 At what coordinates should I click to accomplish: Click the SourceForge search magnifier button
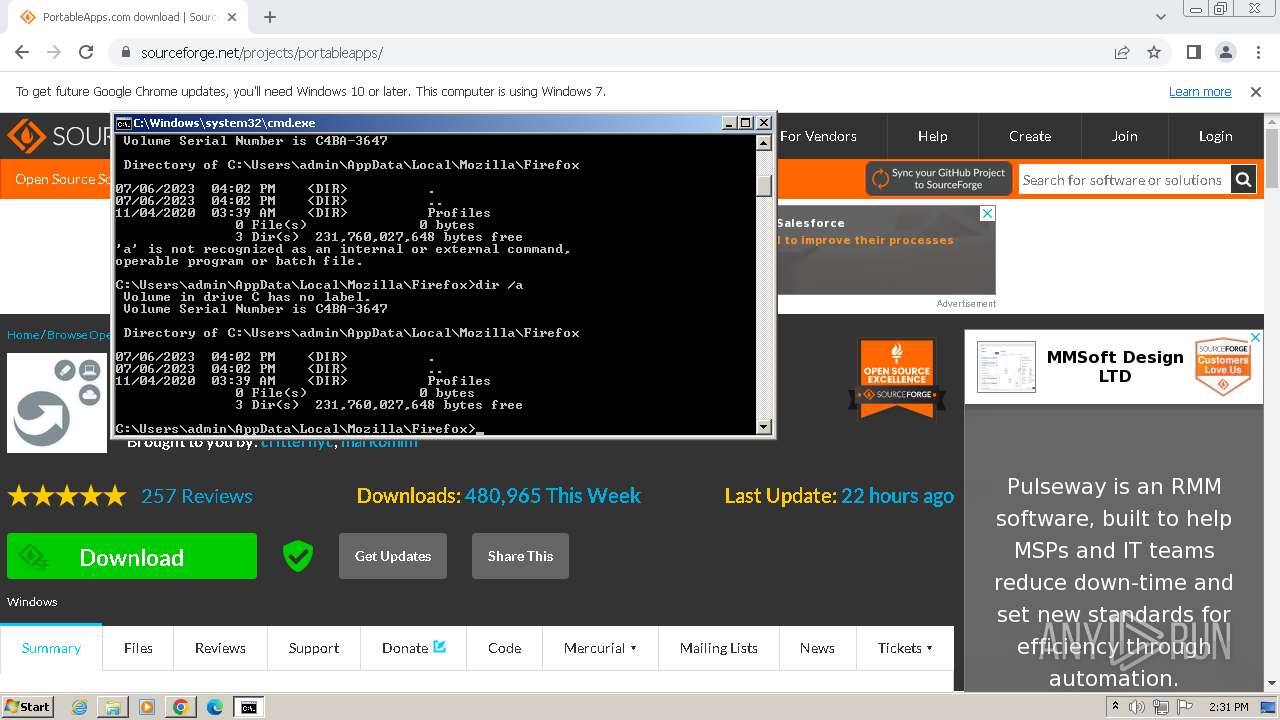tap(1243, 180)
